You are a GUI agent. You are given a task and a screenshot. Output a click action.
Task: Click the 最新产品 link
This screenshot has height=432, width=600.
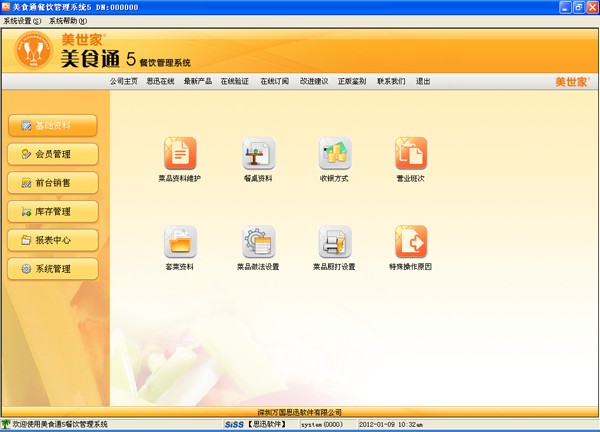pos(197,81)
